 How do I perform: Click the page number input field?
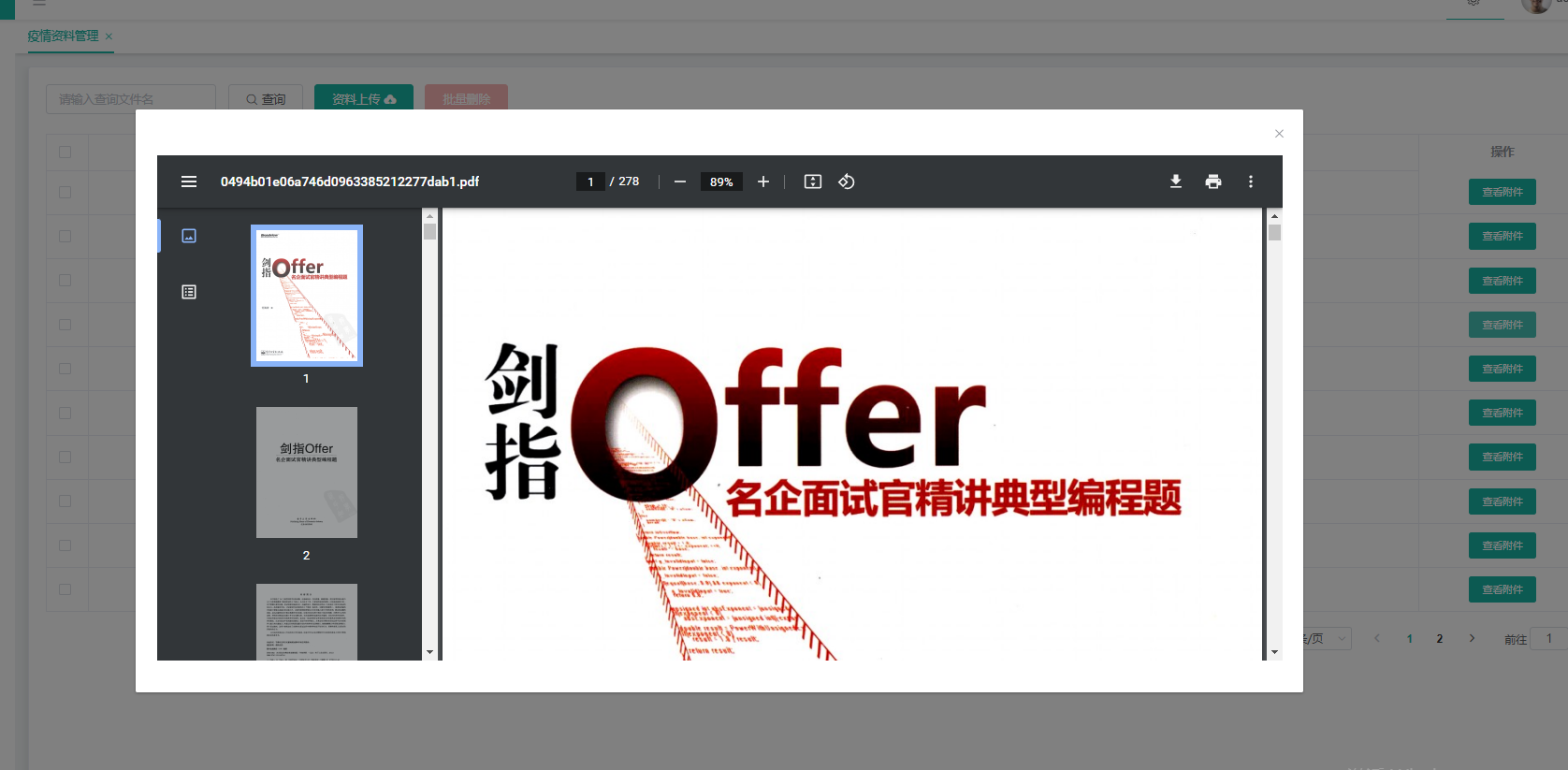coord(590,182)
